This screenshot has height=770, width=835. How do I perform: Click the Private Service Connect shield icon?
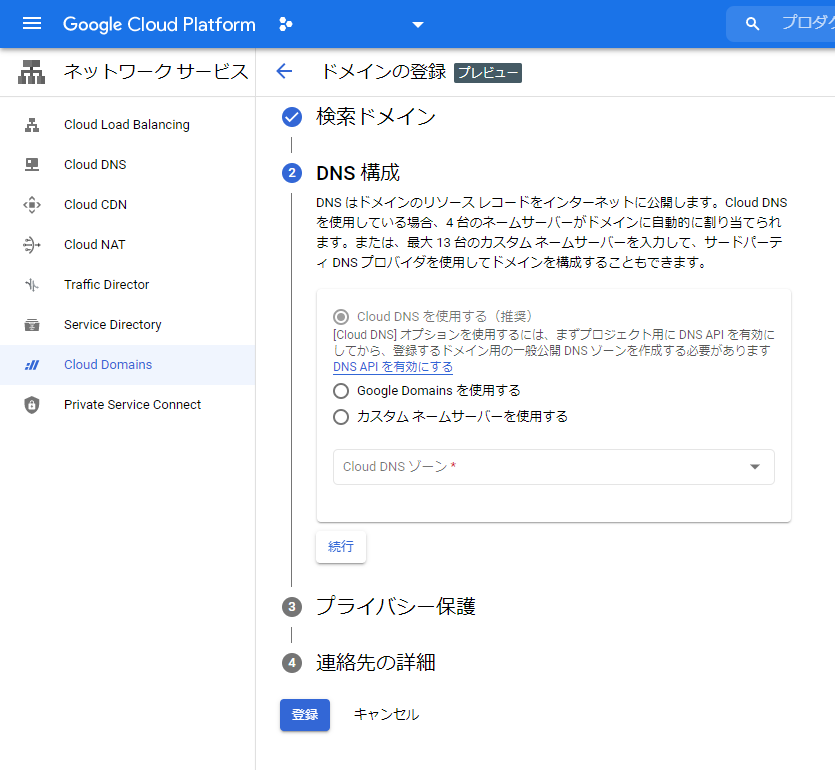pos(32,405)
